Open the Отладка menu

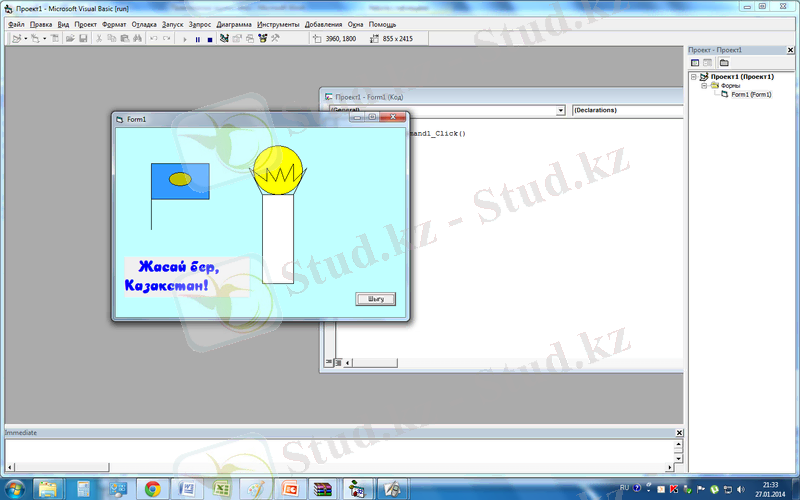point(144,23)
